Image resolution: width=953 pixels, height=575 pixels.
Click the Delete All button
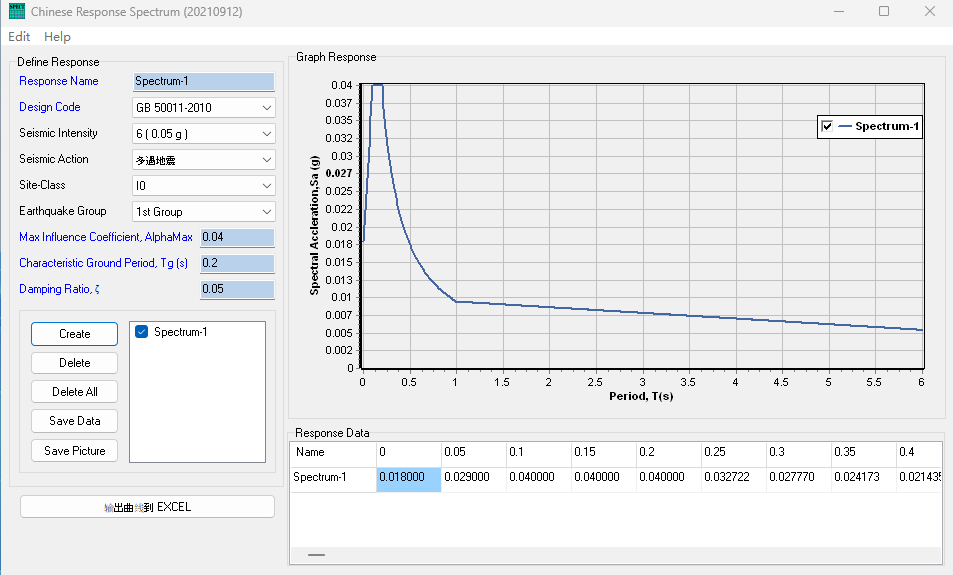pyautogui.click(x=75, y=392)
